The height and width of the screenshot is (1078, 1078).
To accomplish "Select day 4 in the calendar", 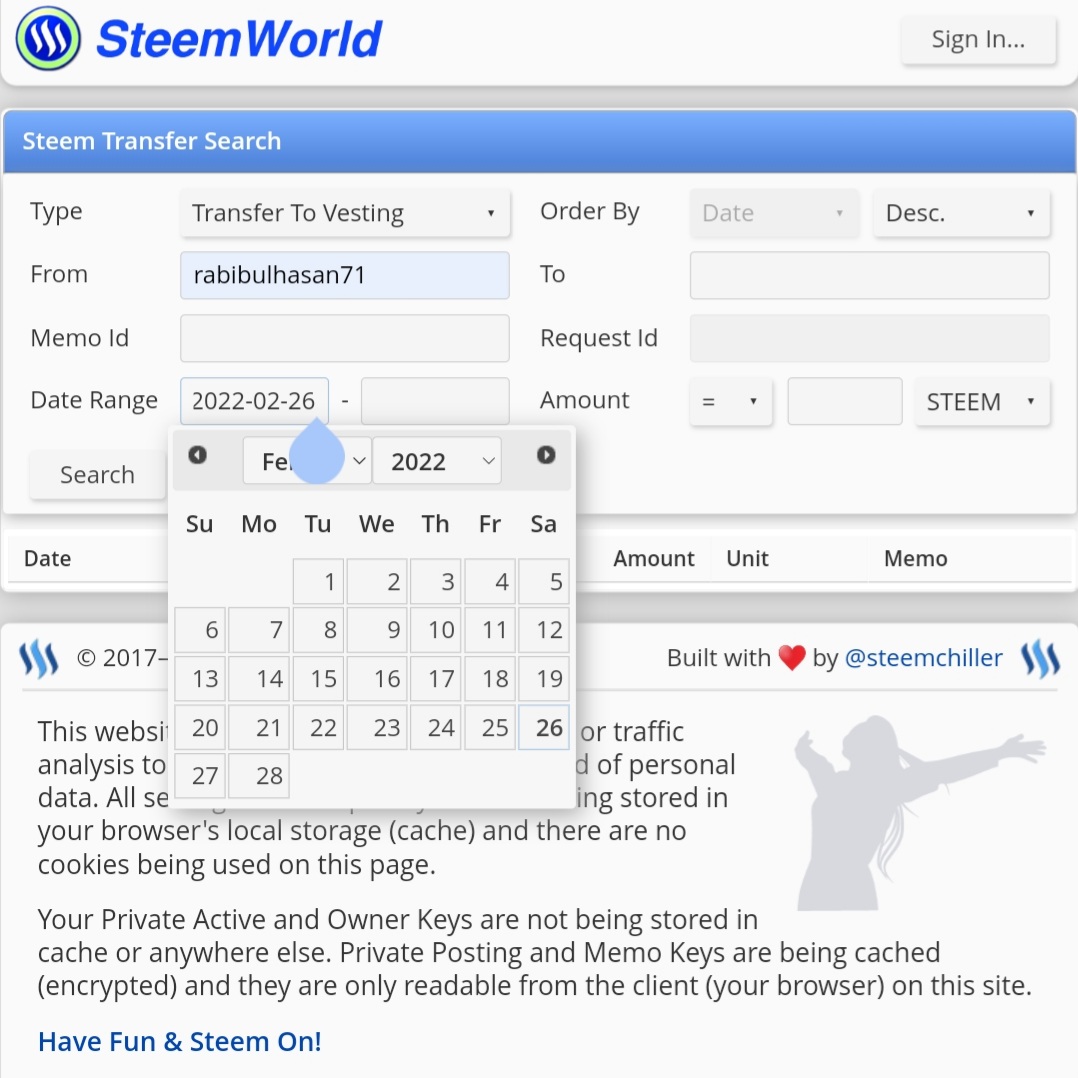I will click(x=490, y=582).
